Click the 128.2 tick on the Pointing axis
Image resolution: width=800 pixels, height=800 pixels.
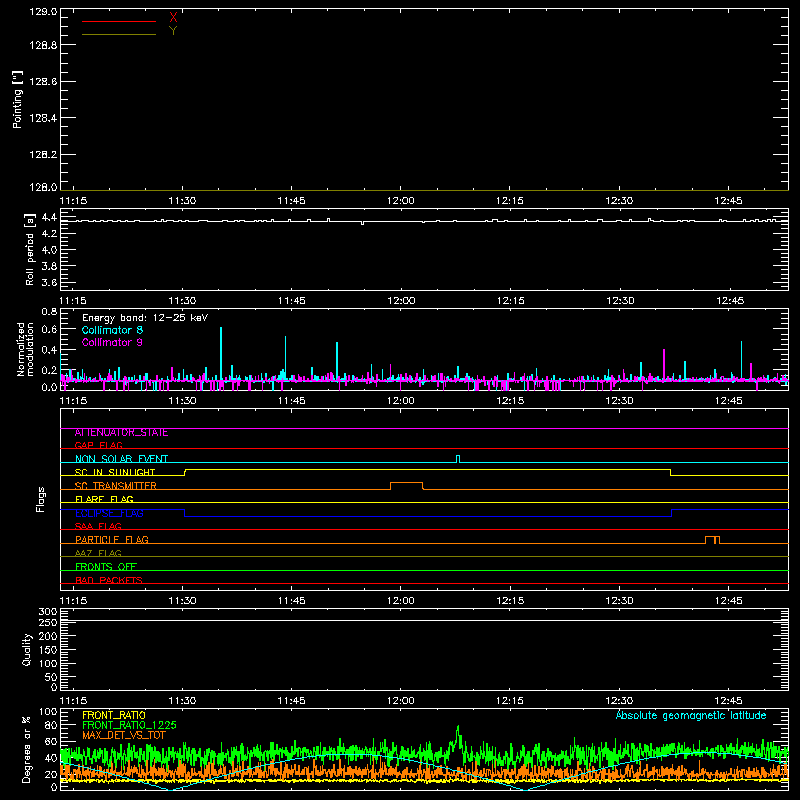[x=43, y=155]
